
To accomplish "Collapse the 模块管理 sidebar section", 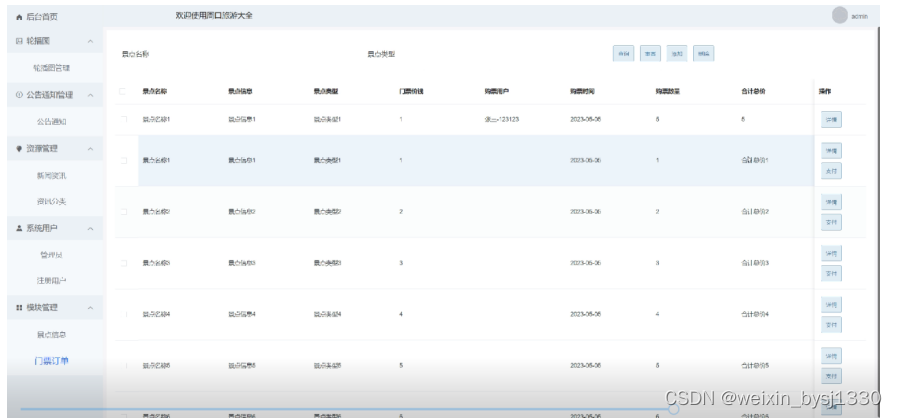I will point(90,308).
